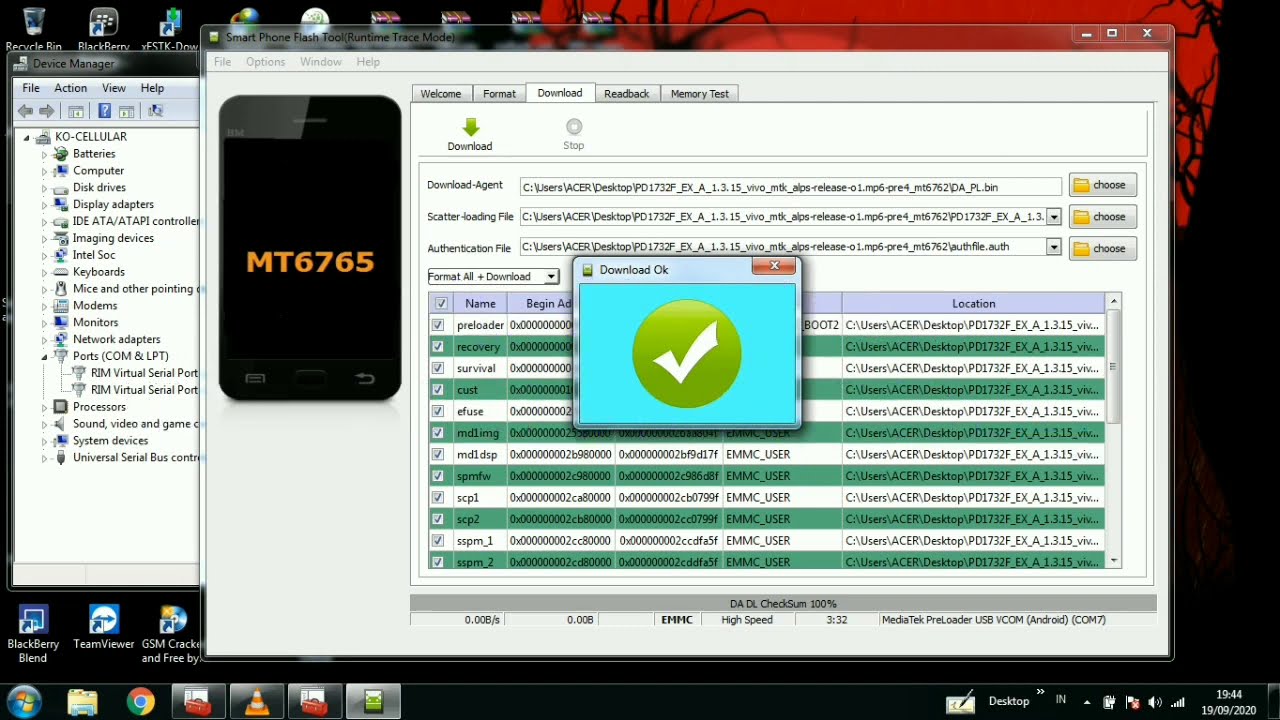Image resolution: width=1280 pixels, height=720 pixels.
Task: Open the Authentication File dropdown arrow
Action: (1053, 247)
